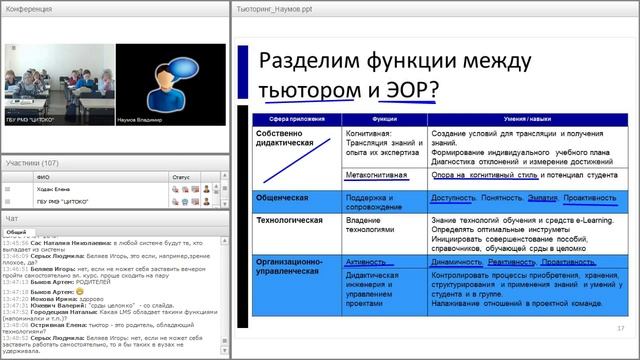Click row marker beside Ходак Елена
Screen dimensions: 640x360
point(7,189)
